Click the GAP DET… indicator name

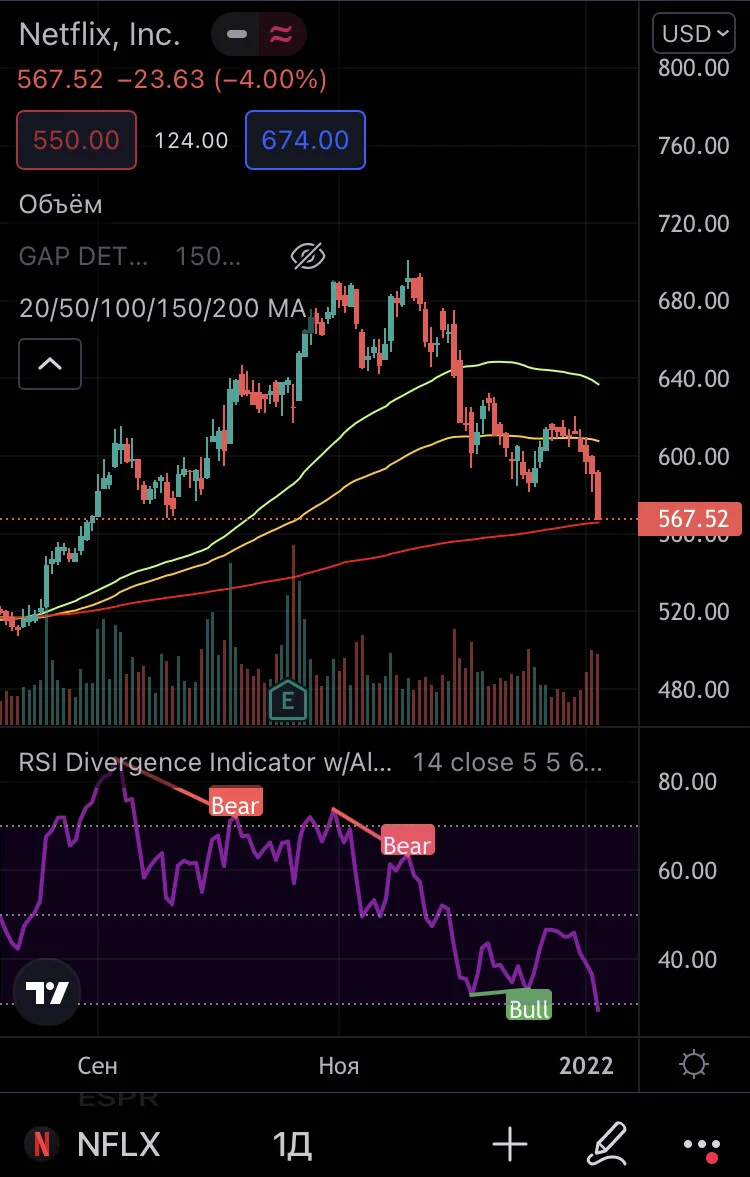[83, 257]
